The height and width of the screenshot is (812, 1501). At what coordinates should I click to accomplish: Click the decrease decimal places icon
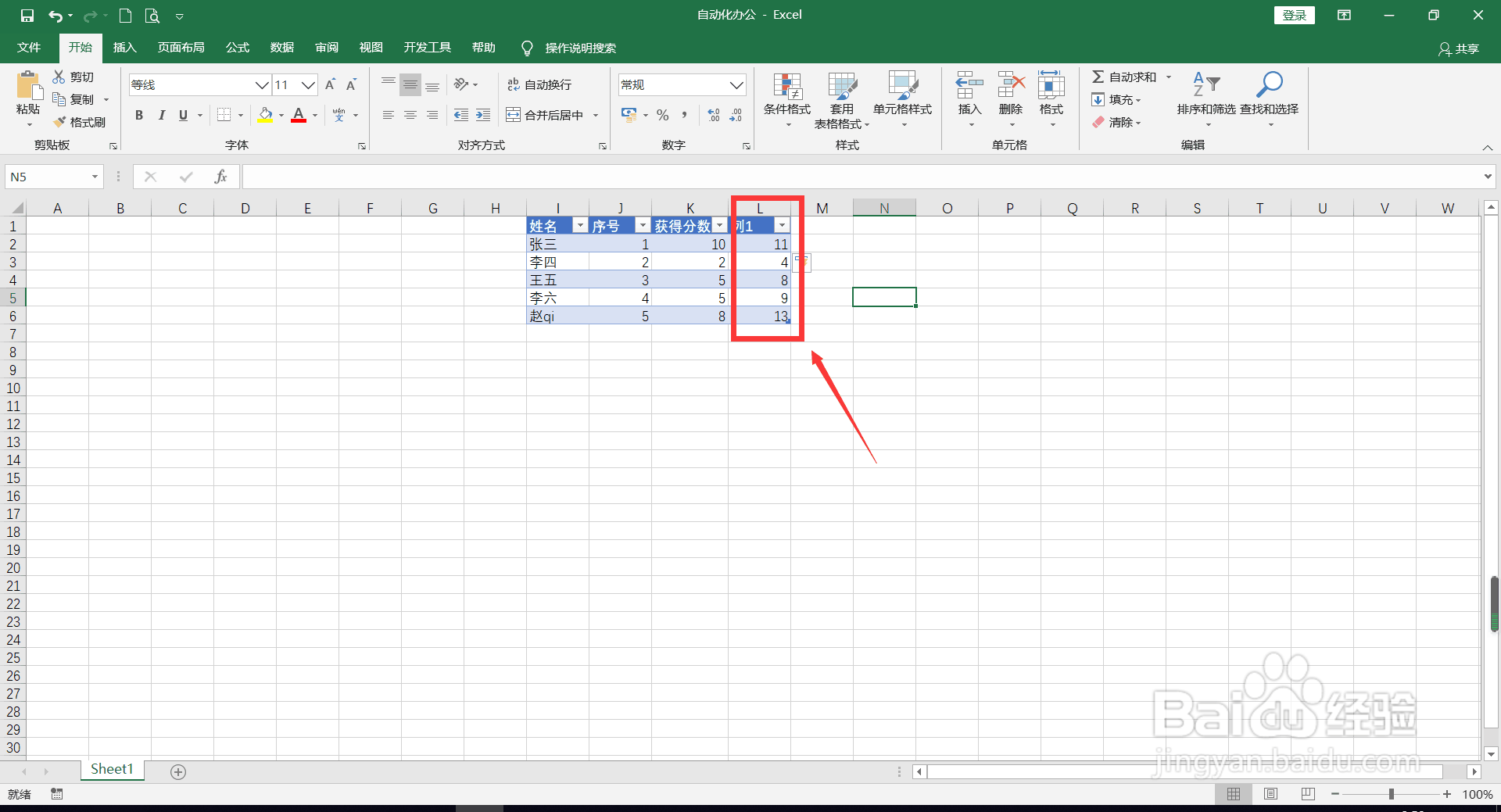pos(736,115)
